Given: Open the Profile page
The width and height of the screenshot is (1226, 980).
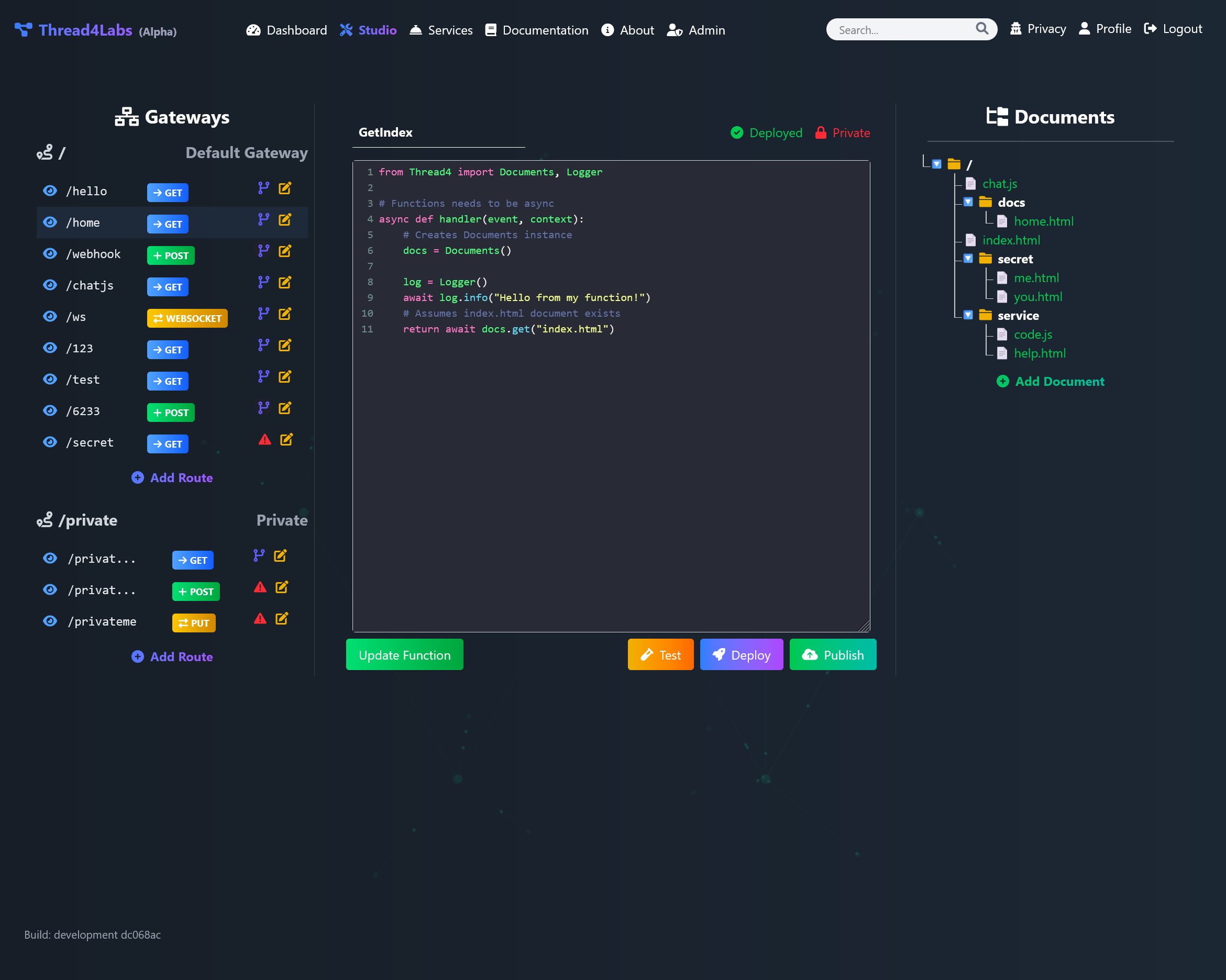Looking at the screenshot, I should pos(1104,28).
